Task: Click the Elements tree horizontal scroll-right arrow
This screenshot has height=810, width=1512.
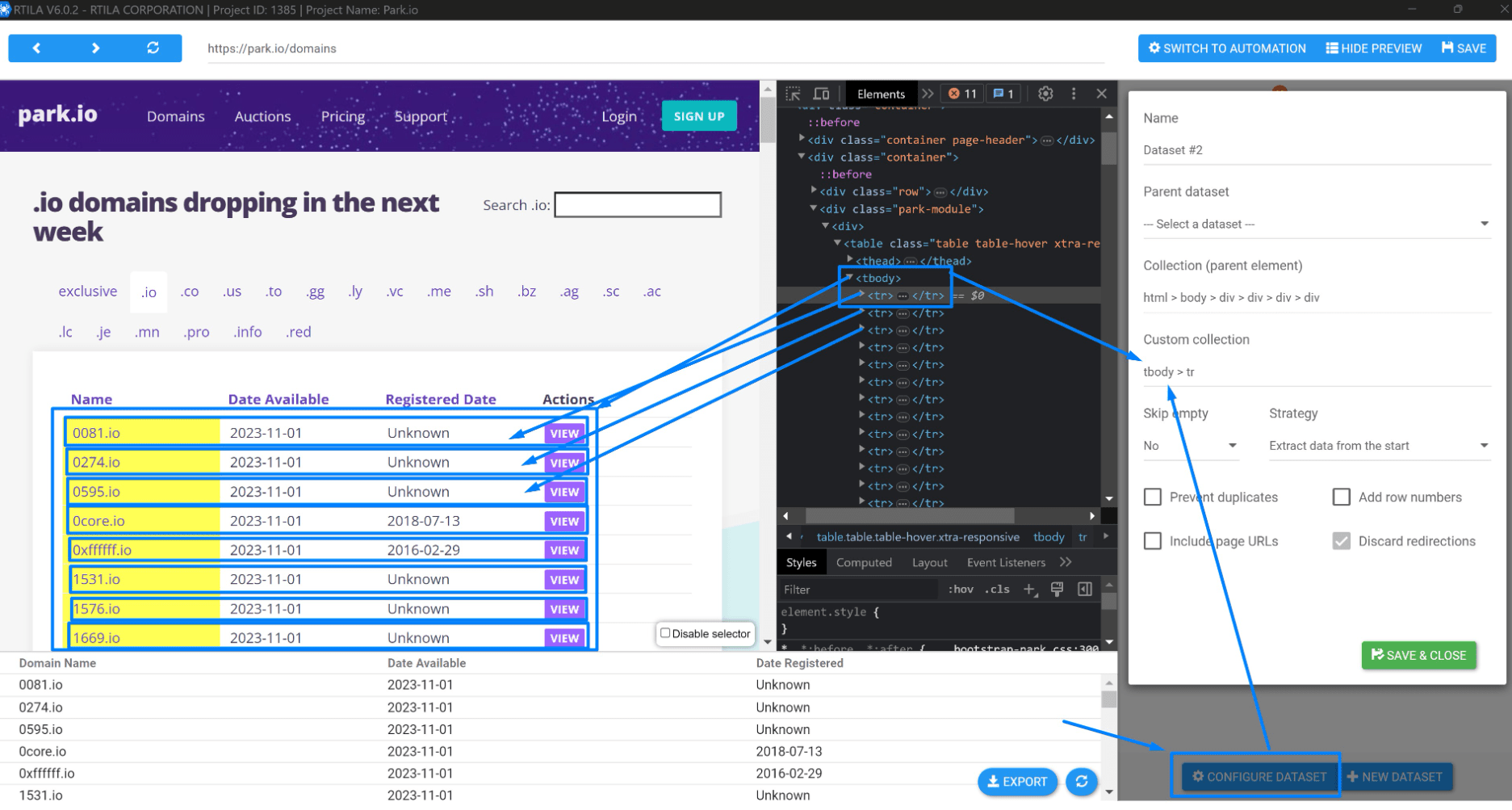Action: [1092, 515]
